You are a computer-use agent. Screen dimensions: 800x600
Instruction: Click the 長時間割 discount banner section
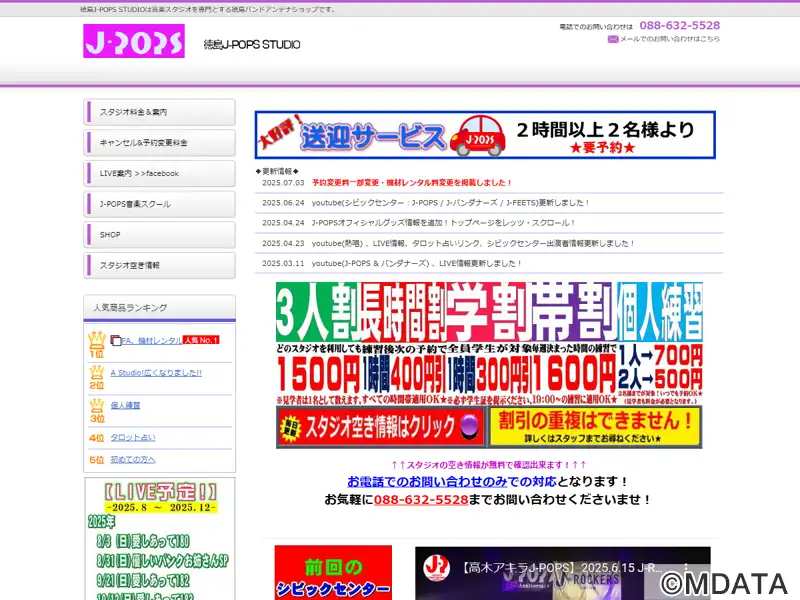point(404,343)
